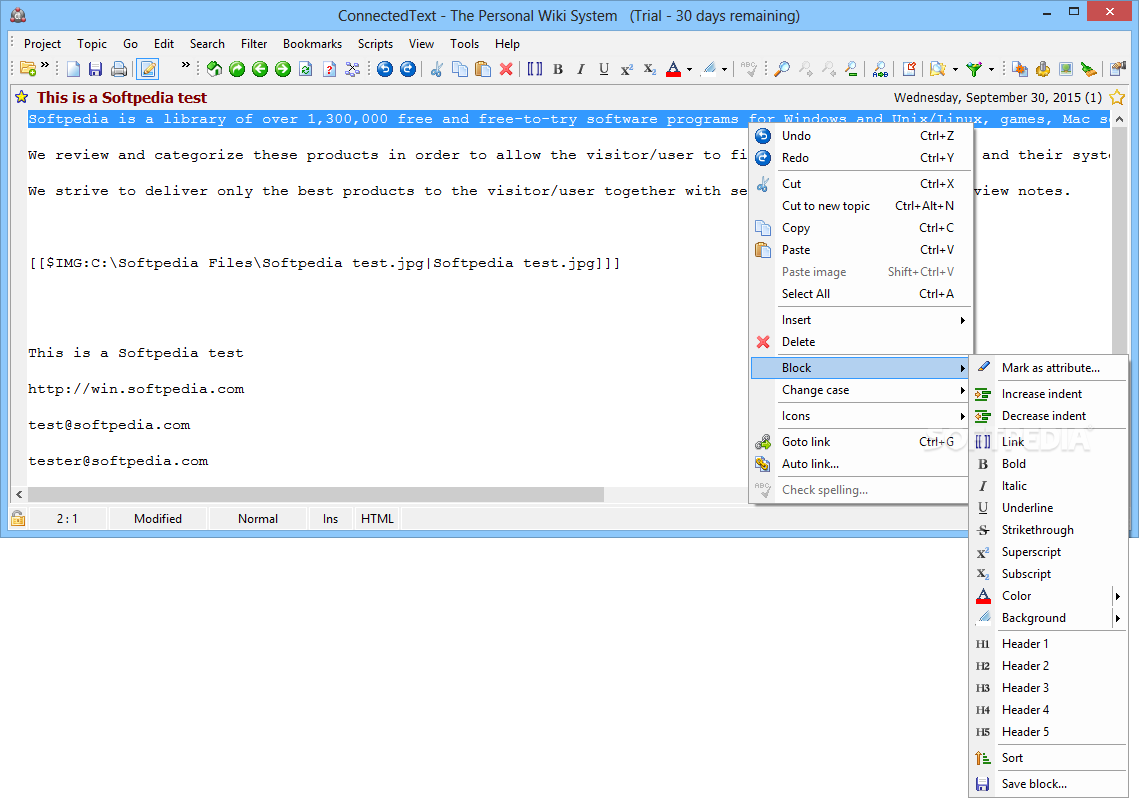Toggle Underline using the toolbar U button
This screenshot has width=1139, height=798.
604,69
